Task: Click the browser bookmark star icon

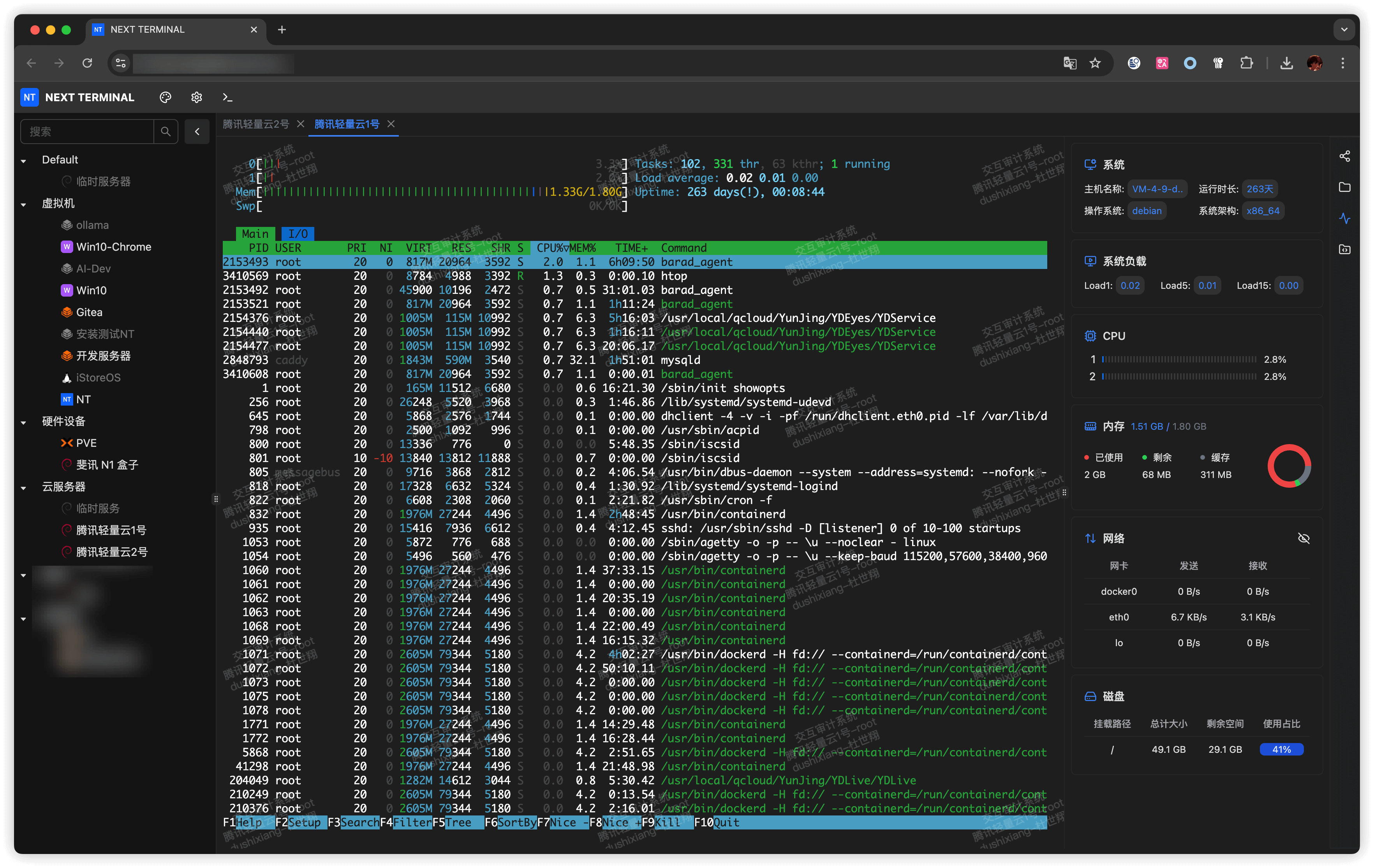Action: click(1094, 63)
